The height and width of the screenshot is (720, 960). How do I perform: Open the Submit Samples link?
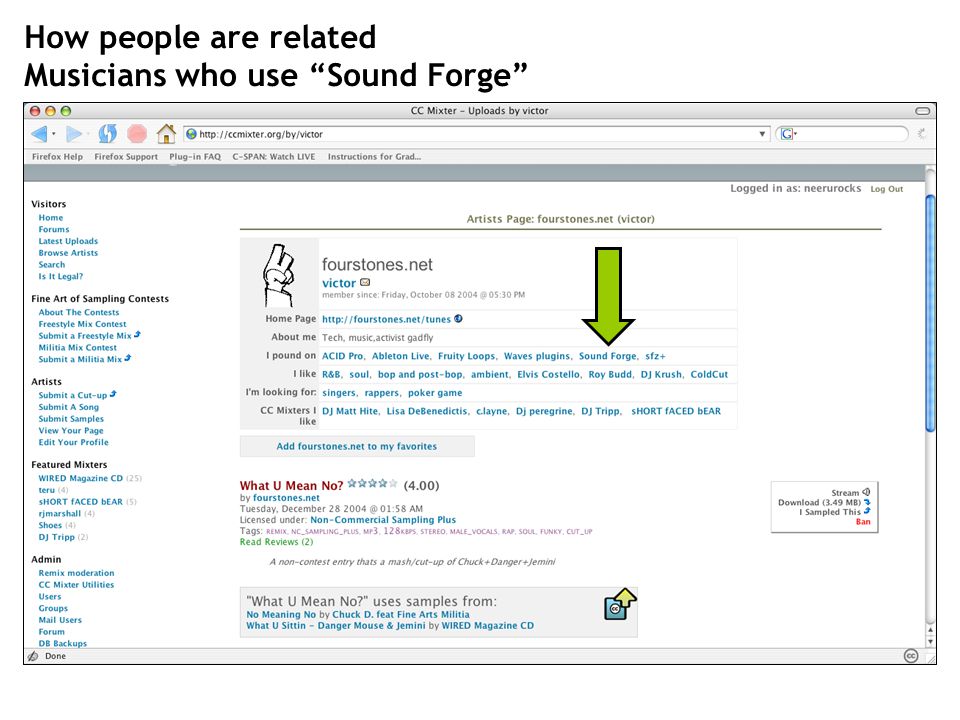71,419
